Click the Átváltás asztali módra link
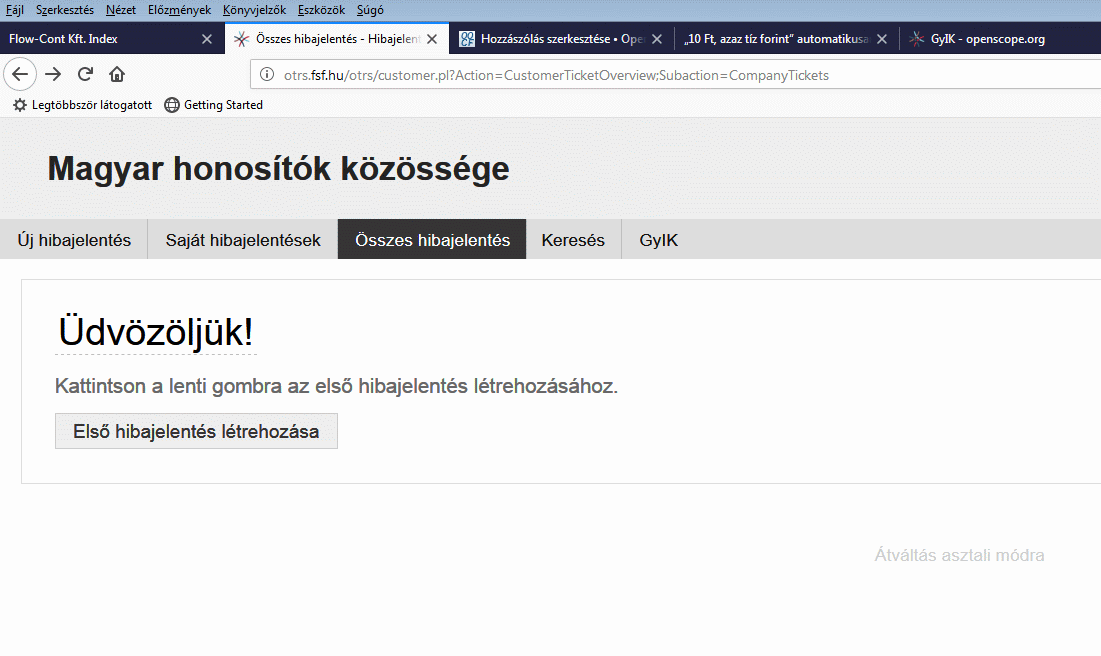 (959, 556)
